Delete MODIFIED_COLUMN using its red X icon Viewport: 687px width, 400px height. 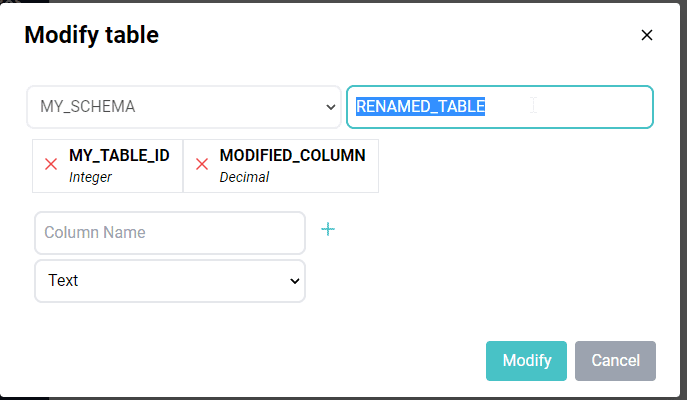[202, 164]
